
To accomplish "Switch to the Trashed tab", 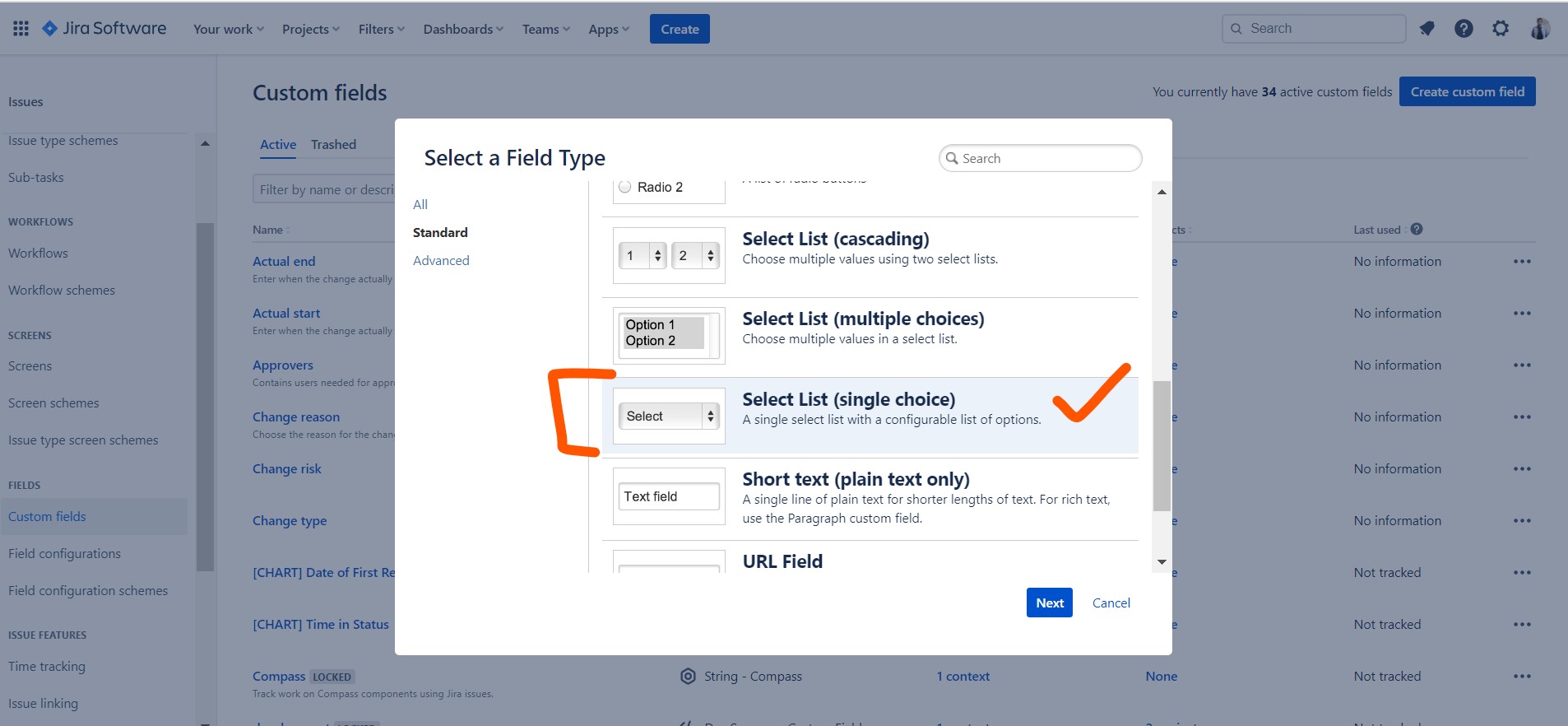I will [333, 145].
